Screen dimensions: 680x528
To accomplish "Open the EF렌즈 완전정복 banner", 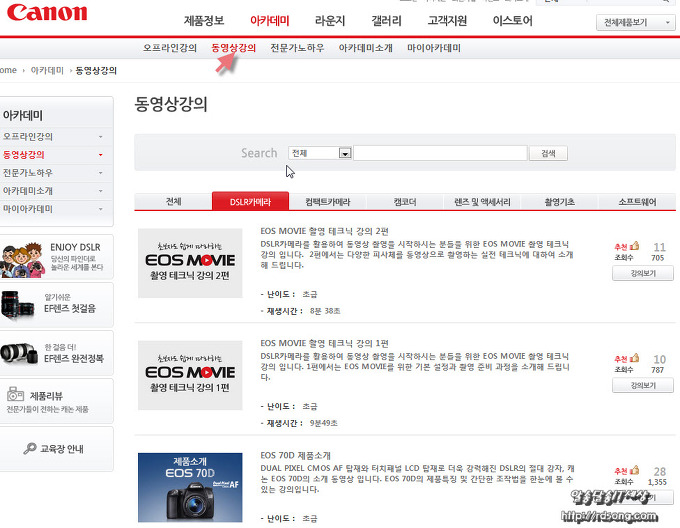I will point(57,352).
